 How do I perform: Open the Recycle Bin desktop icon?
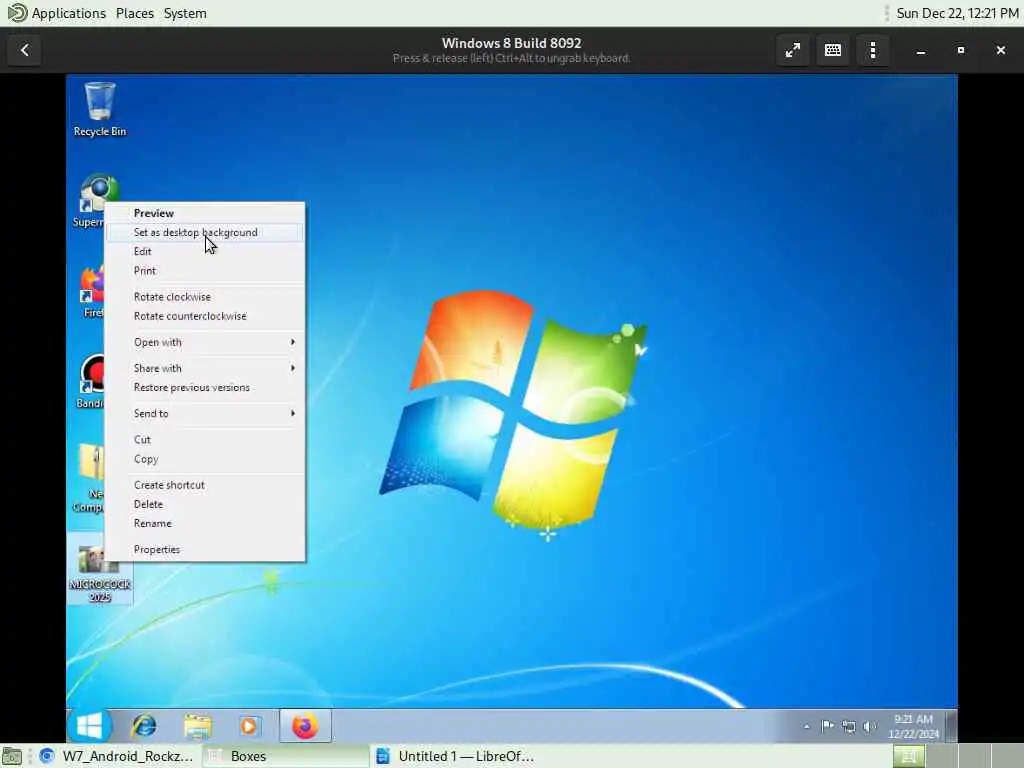pos(99,108)
